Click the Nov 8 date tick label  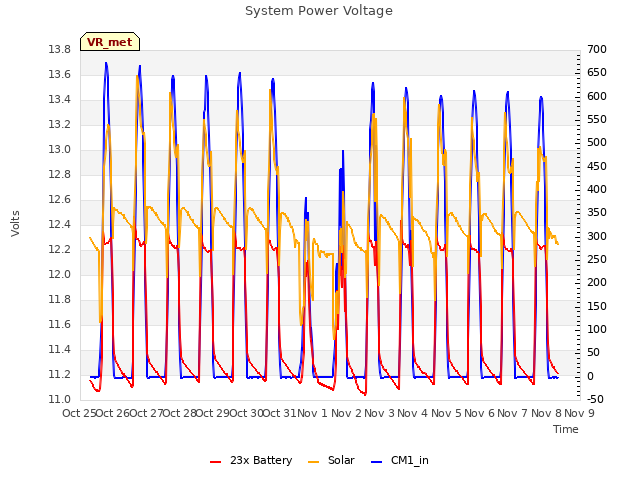[x=546, y=413]
